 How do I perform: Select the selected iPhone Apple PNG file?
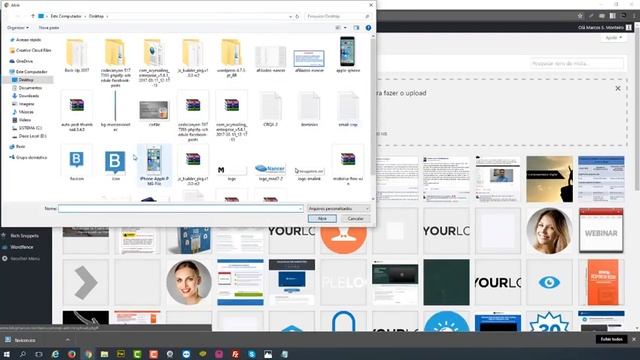(154, 165)
